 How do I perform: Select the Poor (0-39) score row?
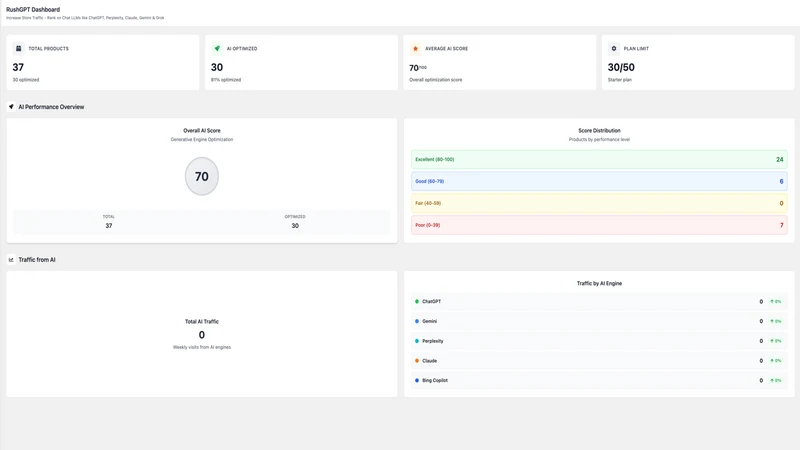pyautogui.click(x=599, y=225)
